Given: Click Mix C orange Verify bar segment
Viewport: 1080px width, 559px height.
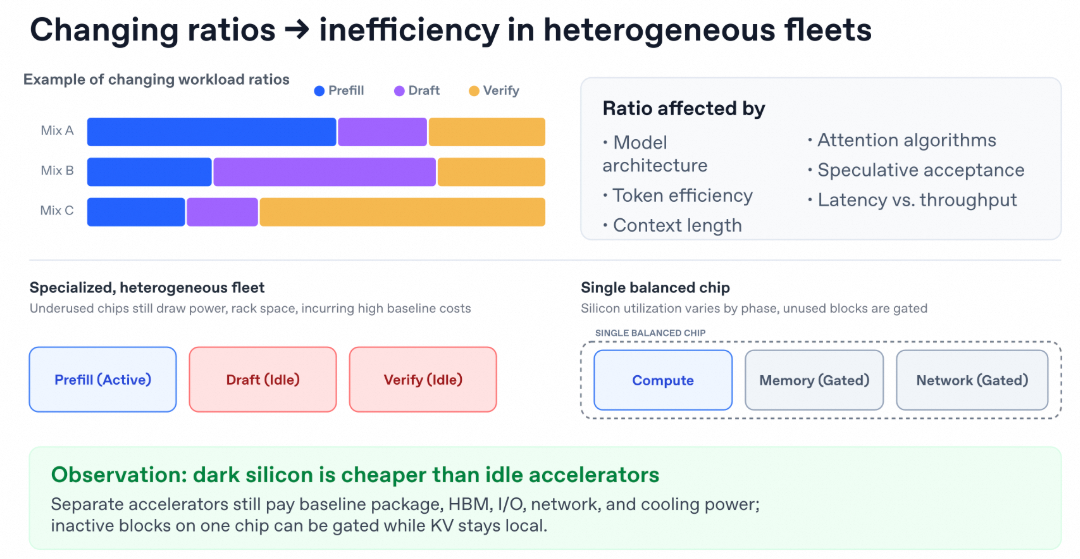Looking at the screenshot, I should [x=402, y=212].
